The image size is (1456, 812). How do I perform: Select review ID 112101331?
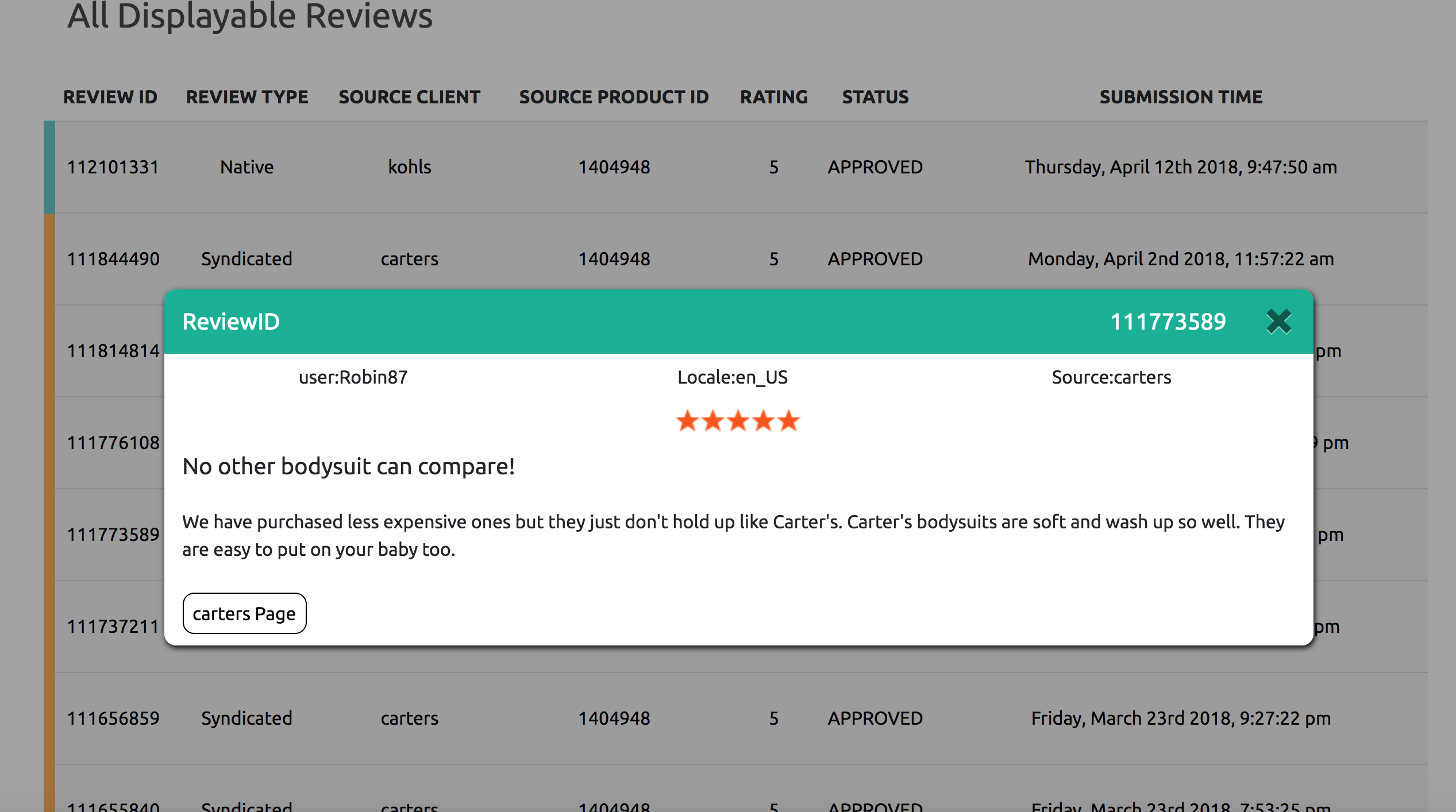pyautogui.click(x=113, y=167)
